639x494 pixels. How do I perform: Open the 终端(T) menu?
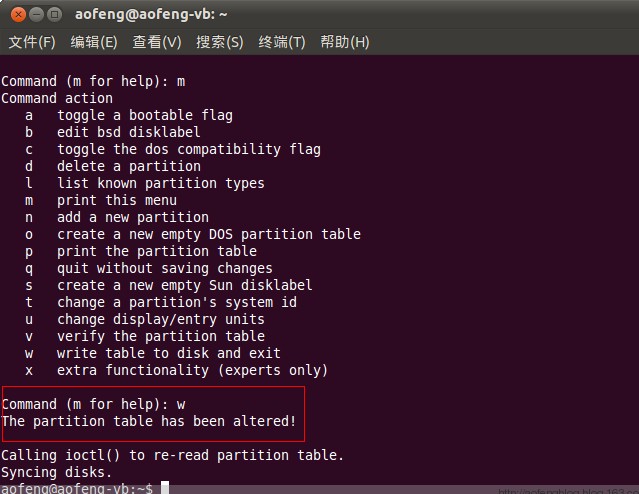(282, 42)
